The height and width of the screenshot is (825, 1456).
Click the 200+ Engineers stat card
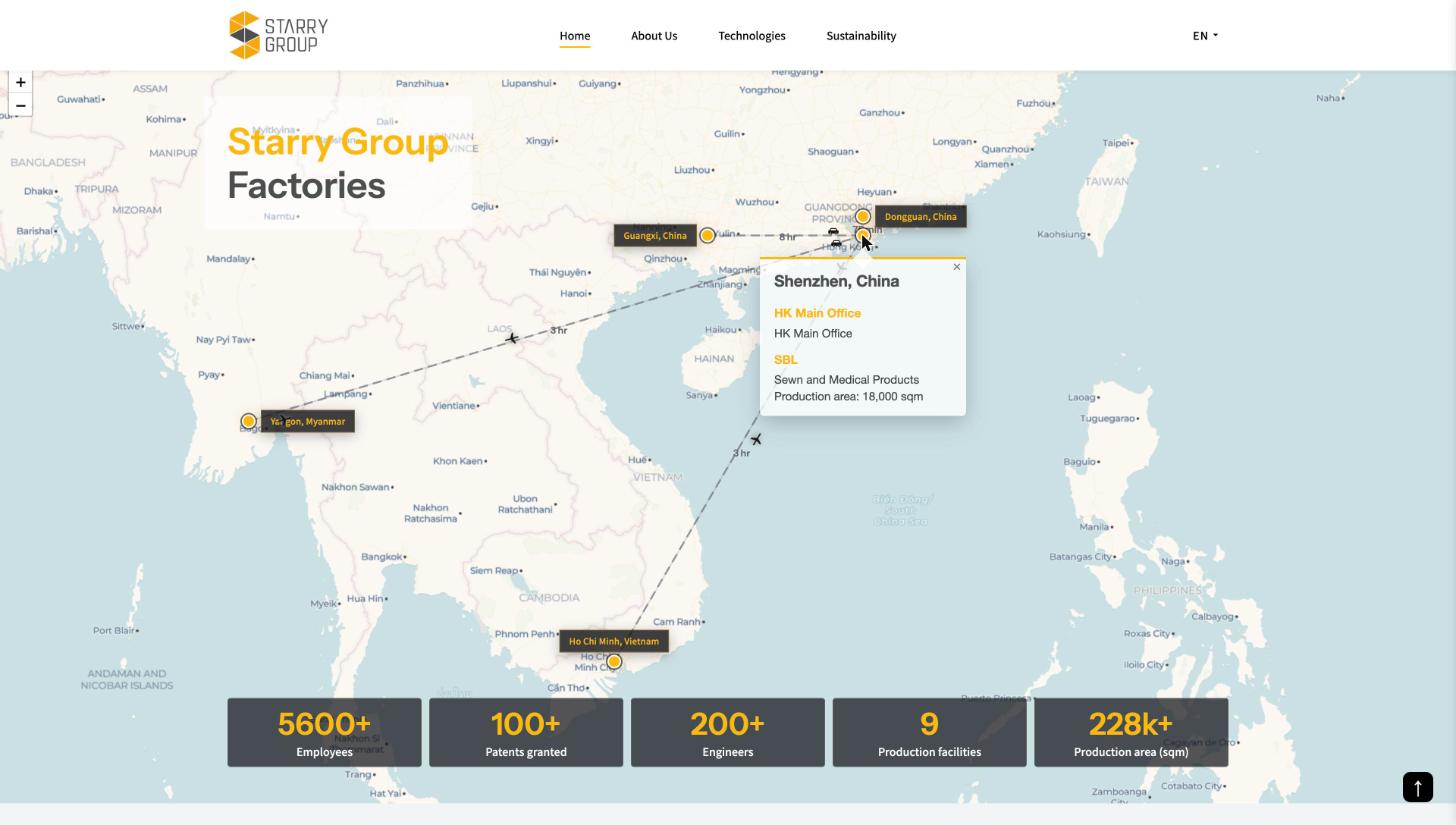click(x=728, y=733)
